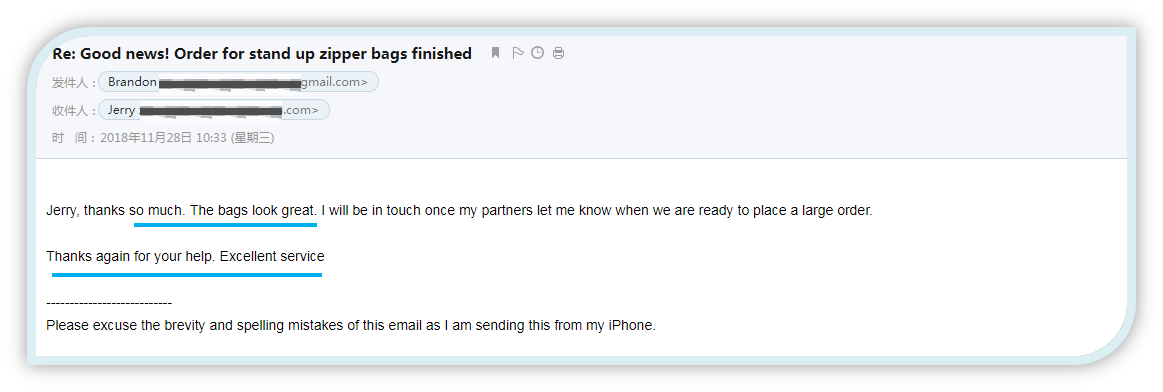
Task: Click the phrase 'place a large order'
Action: 812,210
